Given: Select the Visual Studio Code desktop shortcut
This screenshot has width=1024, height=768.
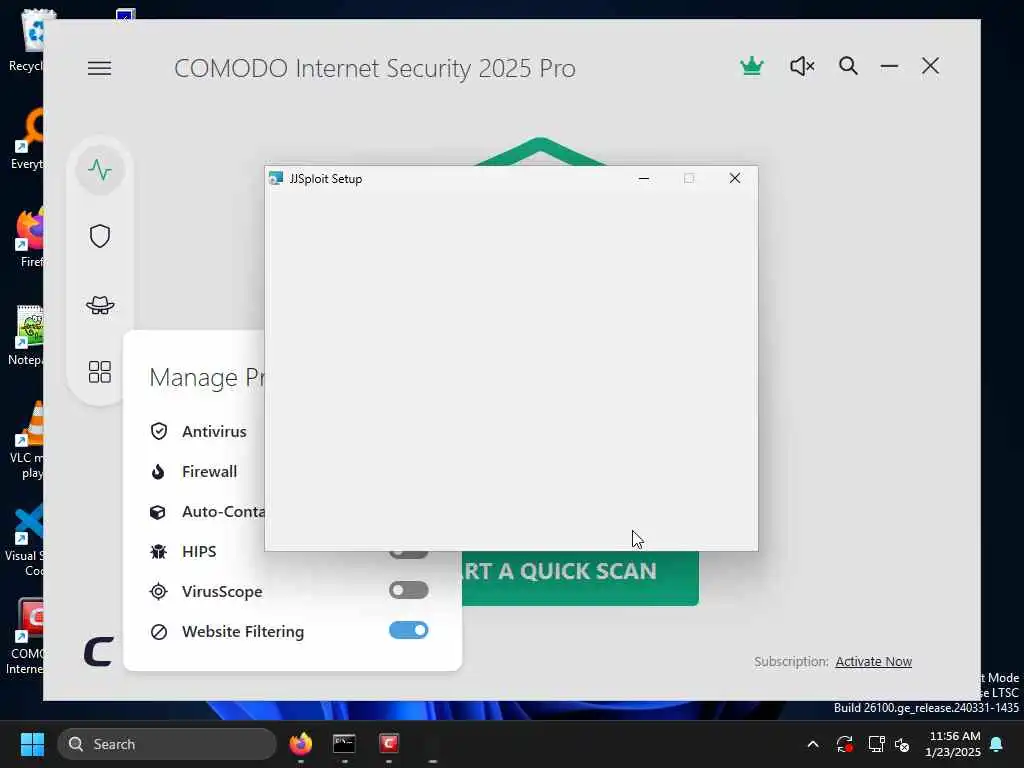Looking at the screenshot, I should [25, 541].
